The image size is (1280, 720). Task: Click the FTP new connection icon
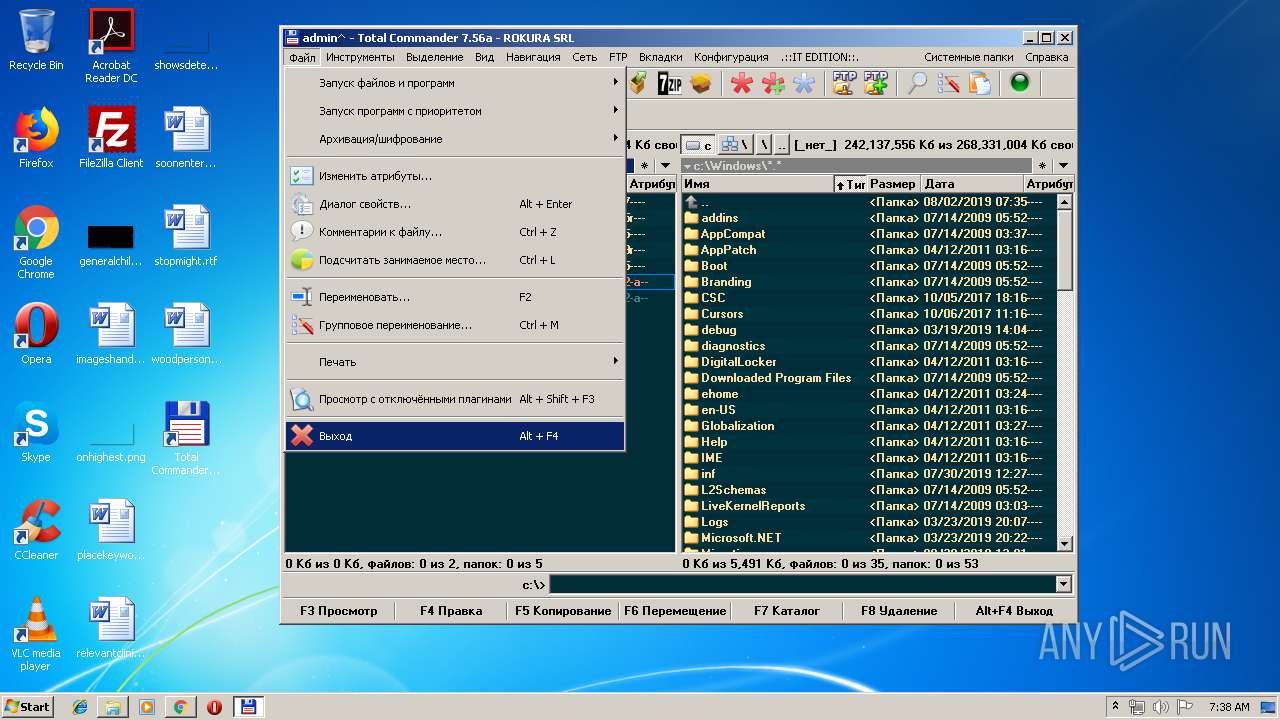(876, 83)
